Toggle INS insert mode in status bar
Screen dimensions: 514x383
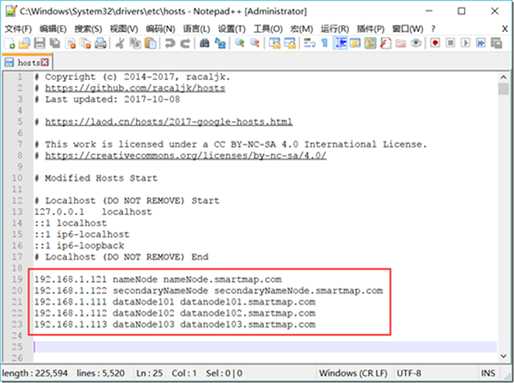click(488, 373)
